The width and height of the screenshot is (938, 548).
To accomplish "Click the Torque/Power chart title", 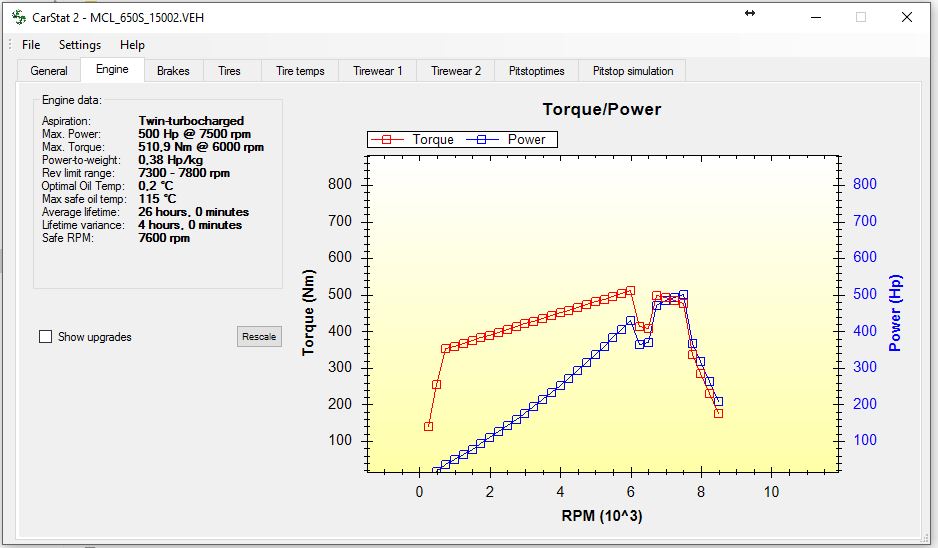I will click(601, 109).
